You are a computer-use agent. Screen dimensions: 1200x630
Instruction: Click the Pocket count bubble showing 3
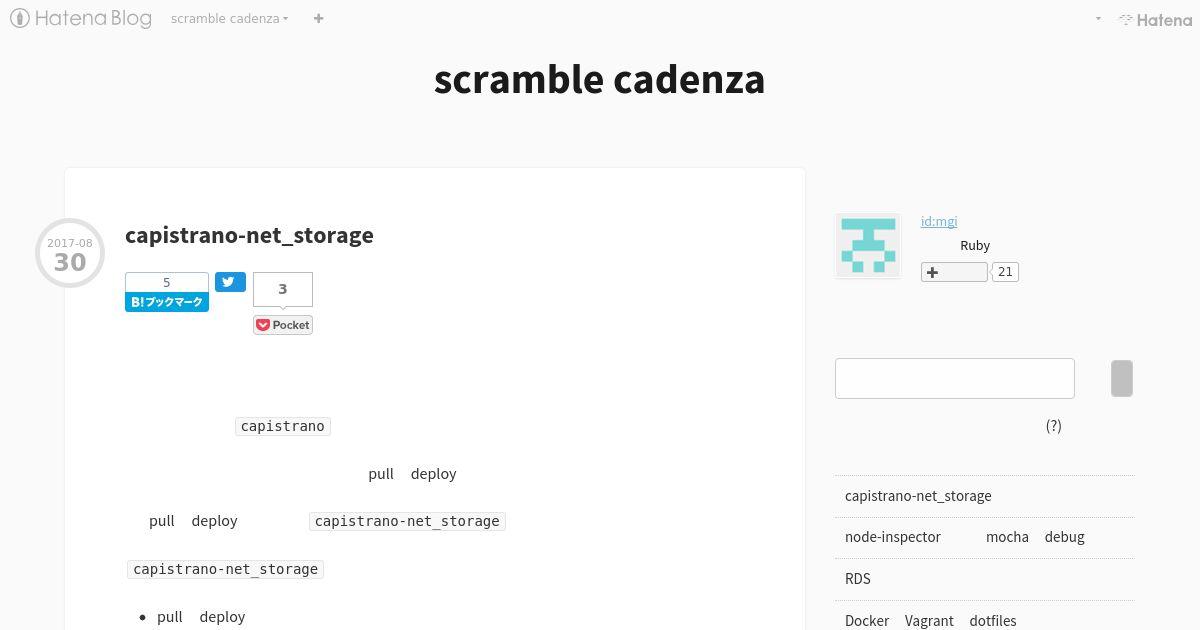pyautogui.click(x=283, y=289)
